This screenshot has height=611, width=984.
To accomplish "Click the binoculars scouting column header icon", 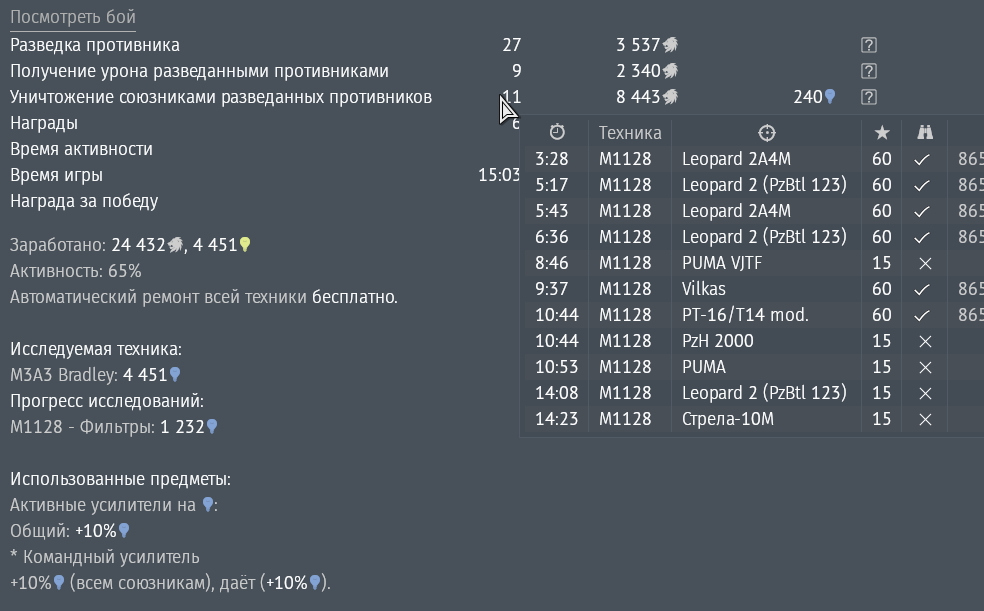I will (925, 132).
